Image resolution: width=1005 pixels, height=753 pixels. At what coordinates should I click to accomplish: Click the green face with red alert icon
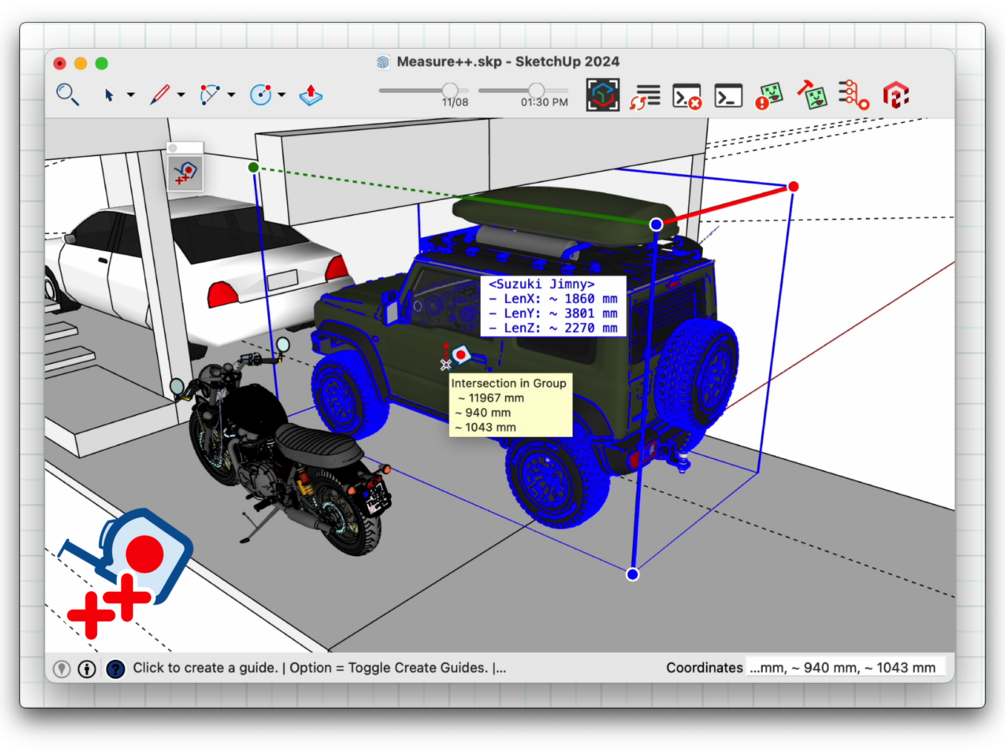(x=769, y=95)
